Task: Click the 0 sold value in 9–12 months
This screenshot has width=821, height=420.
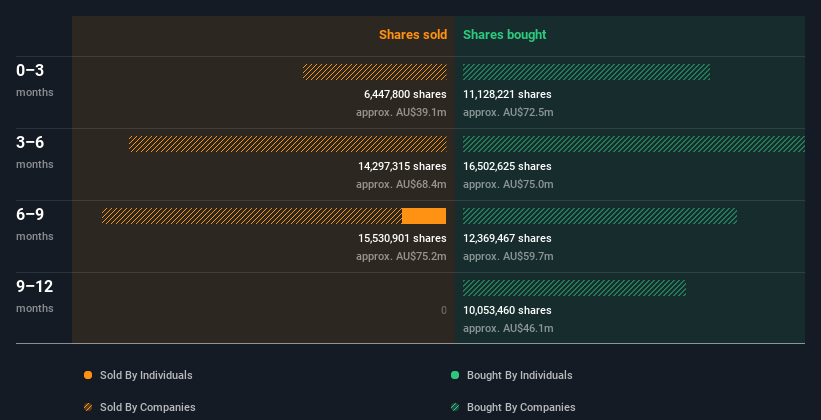Action: point(443,310)
